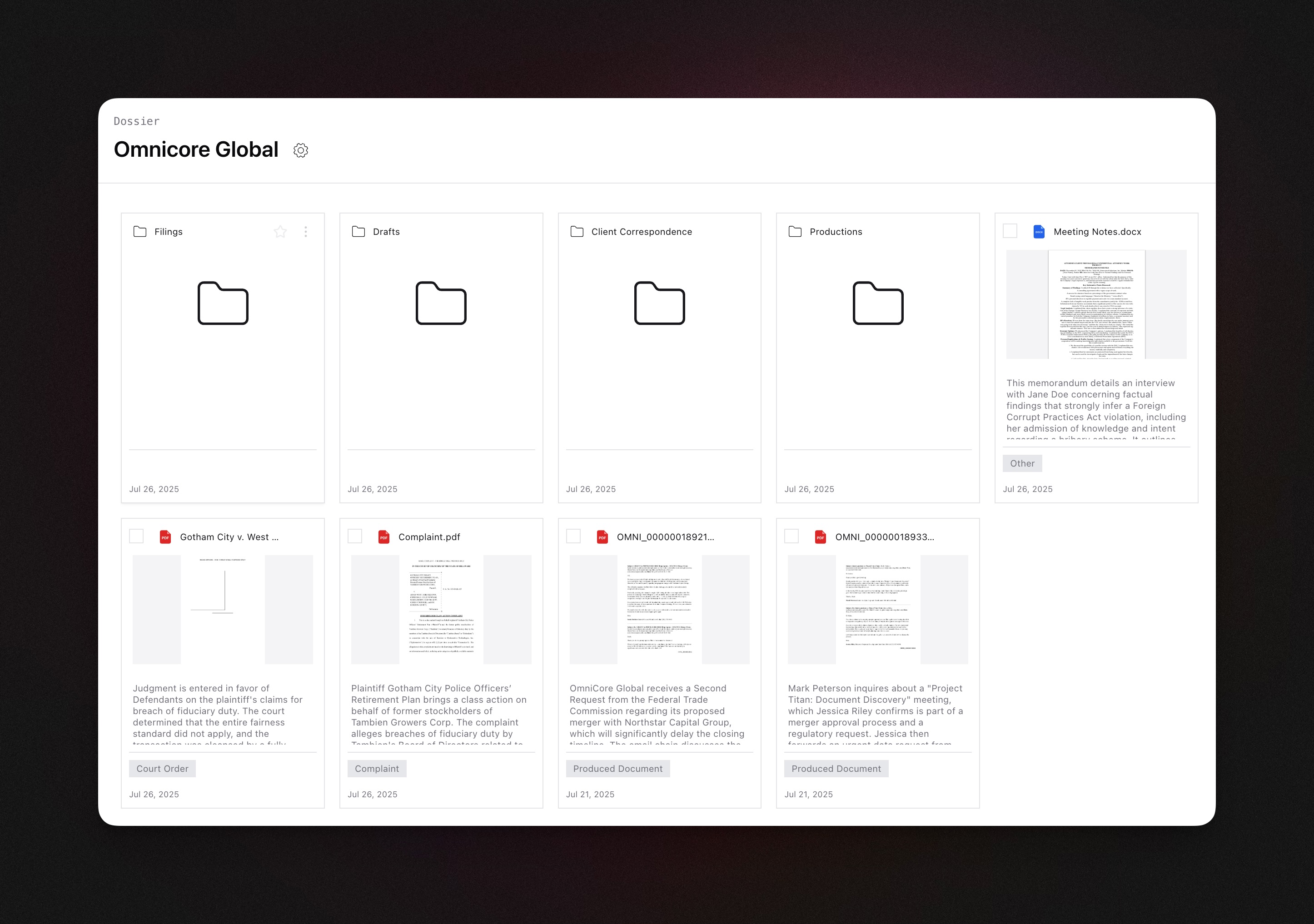1314x924 pixels.
Task: Open the OMNI_00000018921 file title
Action: [665, 537]
